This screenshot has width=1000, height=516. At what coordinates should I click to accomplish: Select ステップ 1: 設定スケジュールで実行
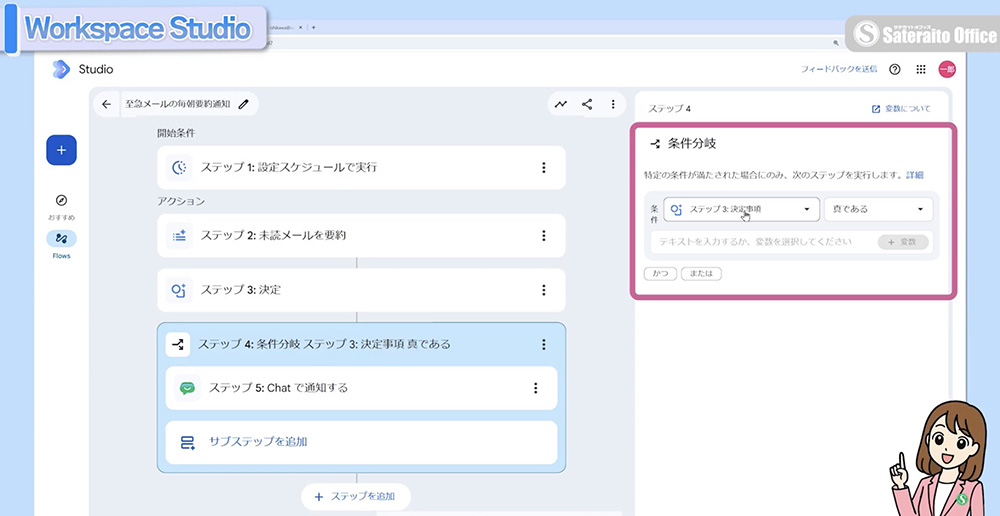(361, 168)
